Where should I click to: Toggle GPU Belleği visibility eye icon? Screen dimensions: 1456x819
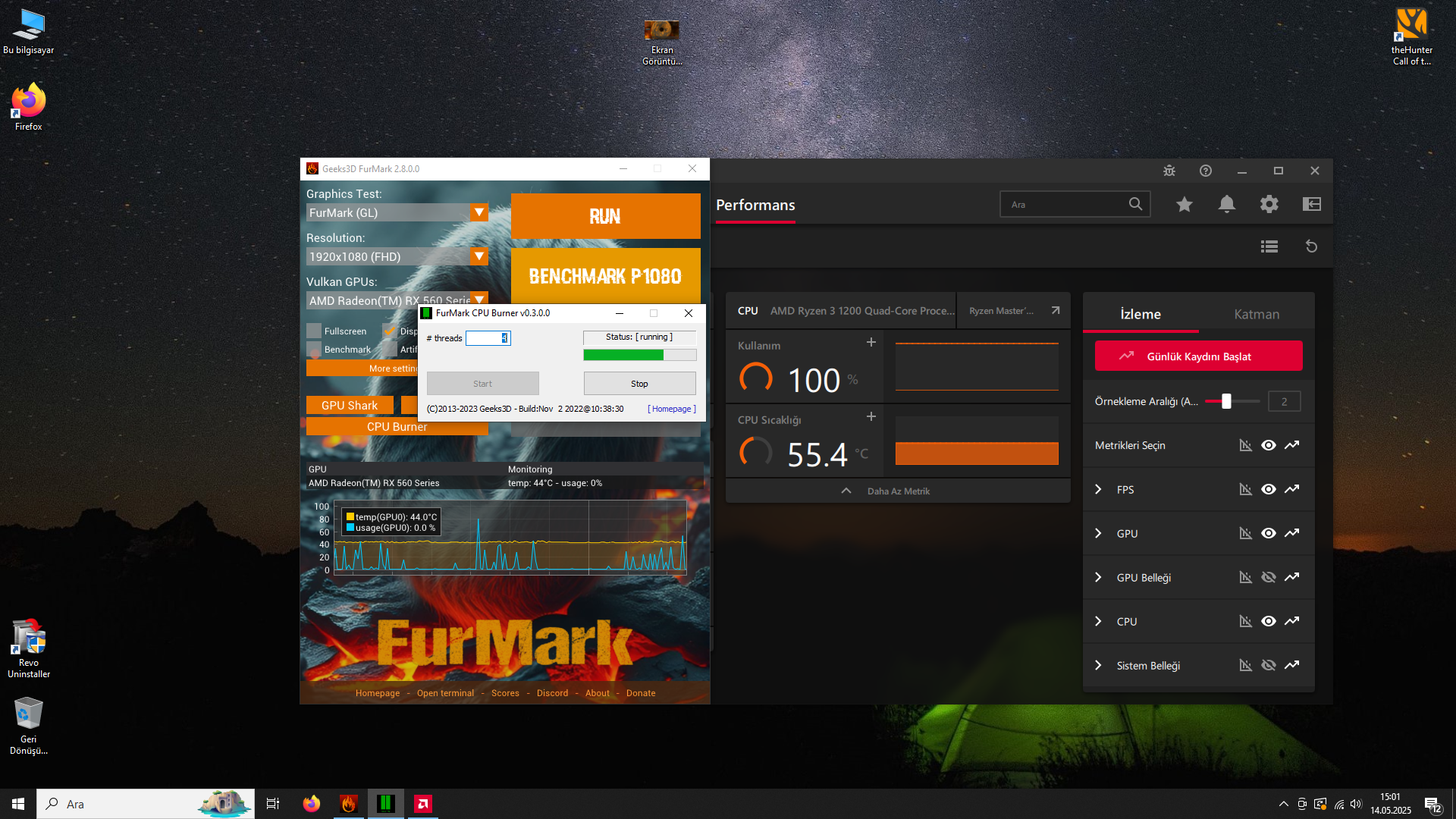point(1268,577)
